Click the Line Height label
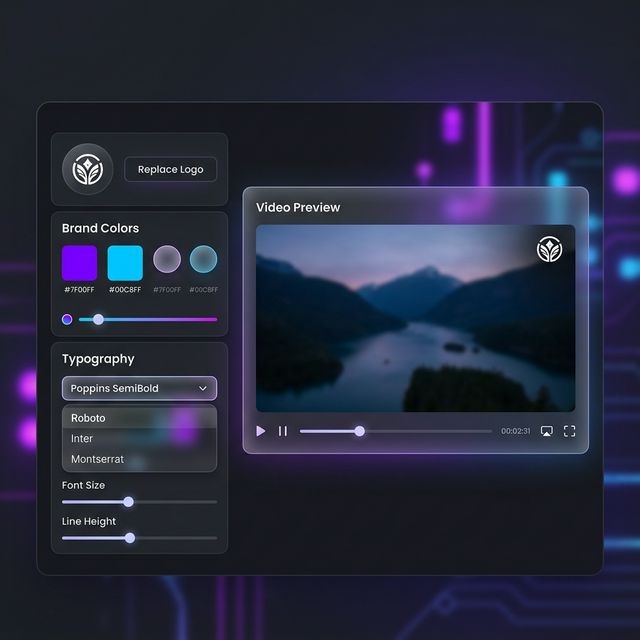Screen dimensions: 640x640 pos(89,522)
